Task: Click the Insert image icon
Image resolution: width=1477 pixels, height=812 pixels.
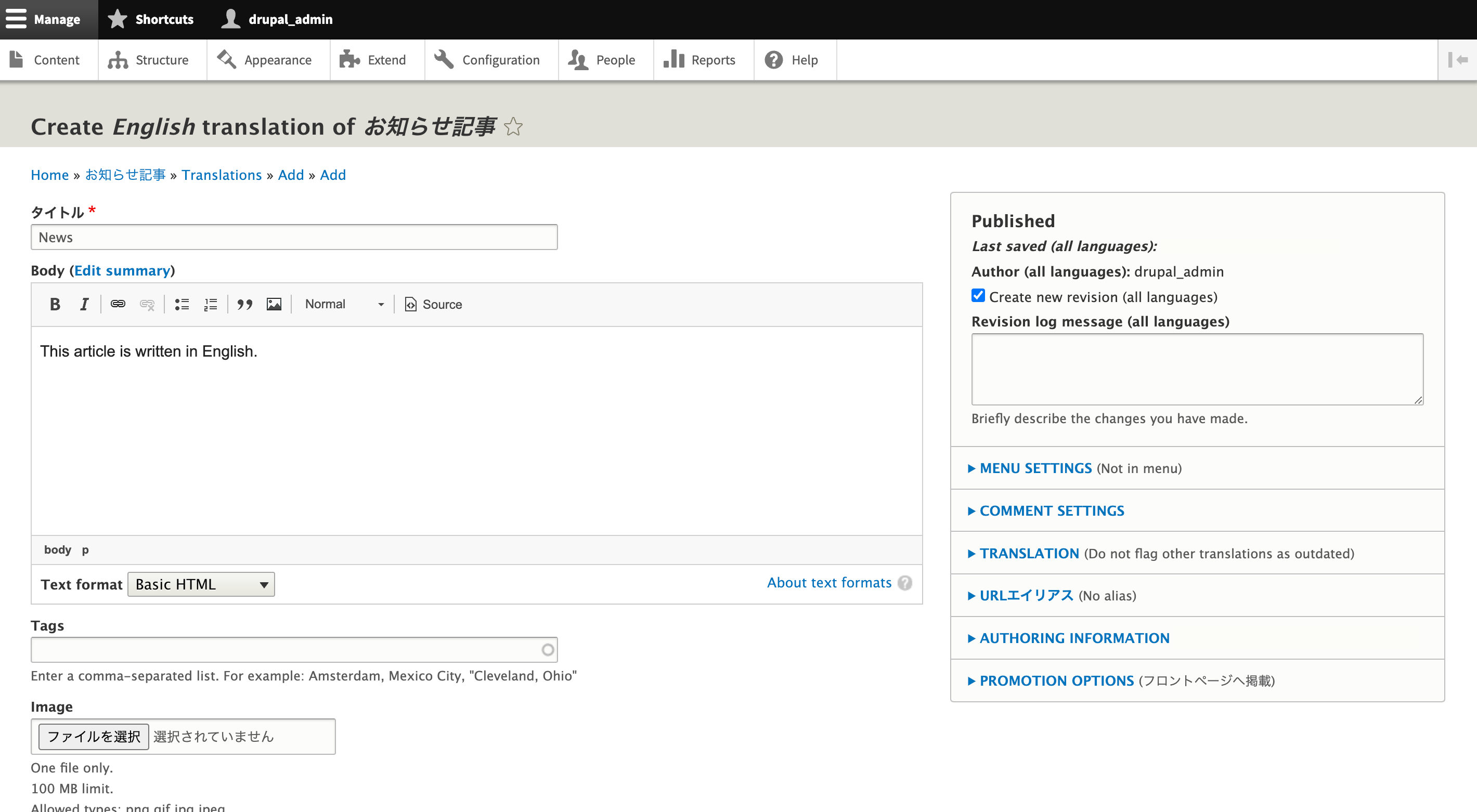Action: point(272,304)
